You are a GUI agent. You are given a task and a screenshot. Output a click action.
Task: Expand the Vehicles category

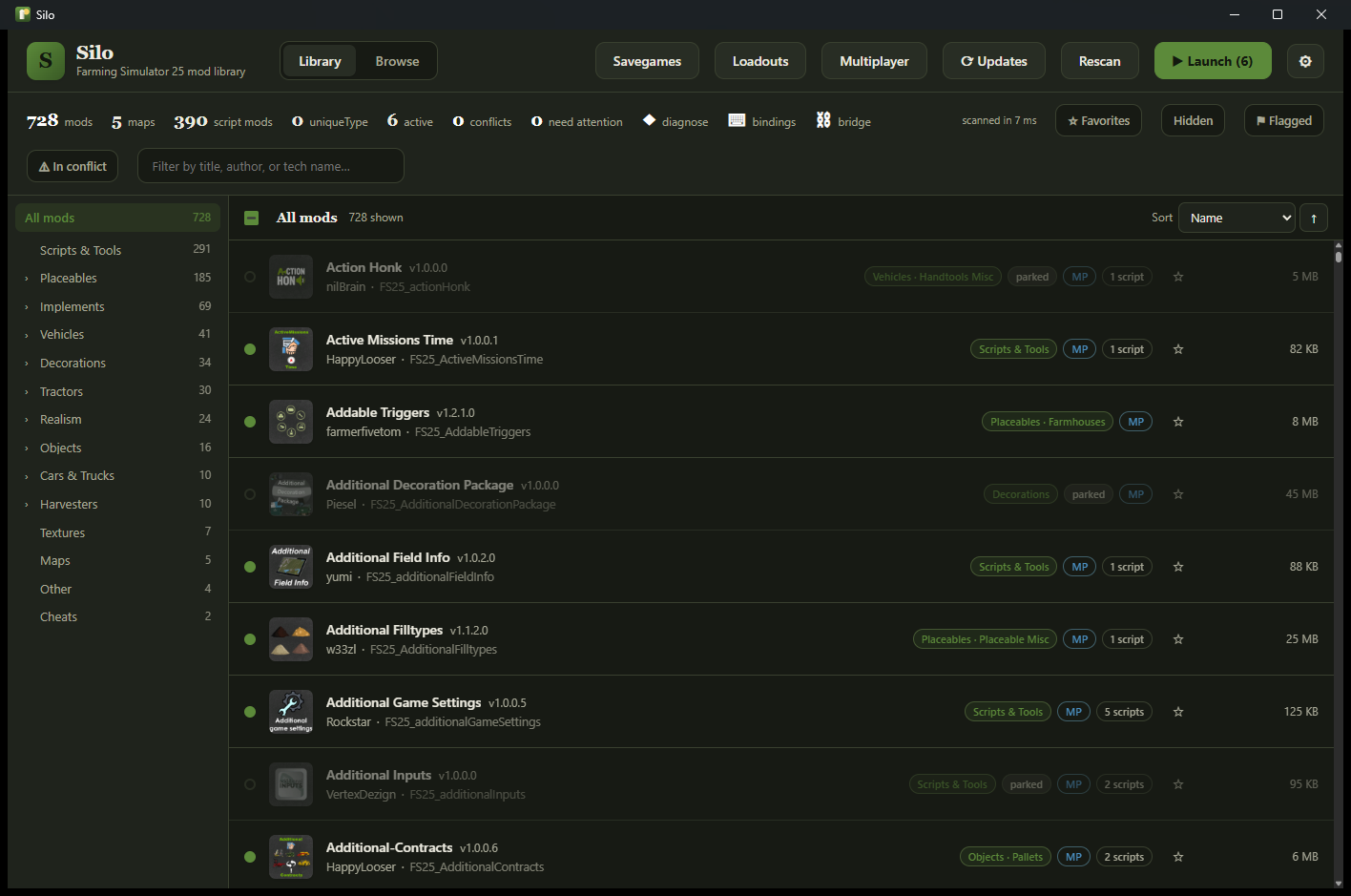[27, 335]
